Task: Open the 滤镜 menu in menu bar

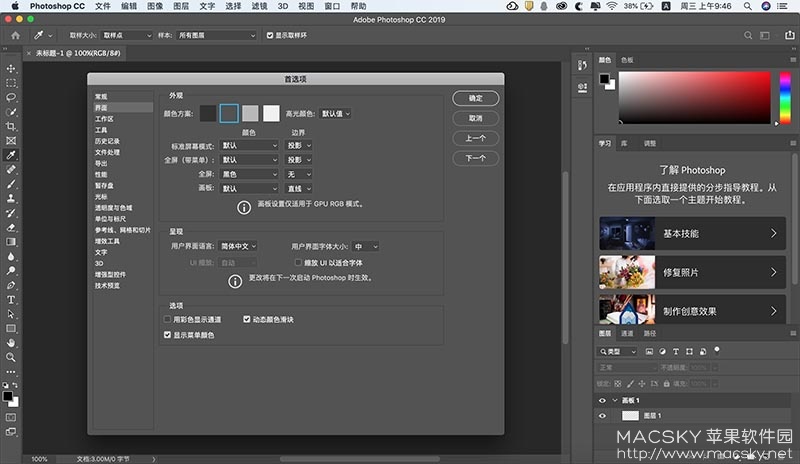Action: tap(259, 6)
